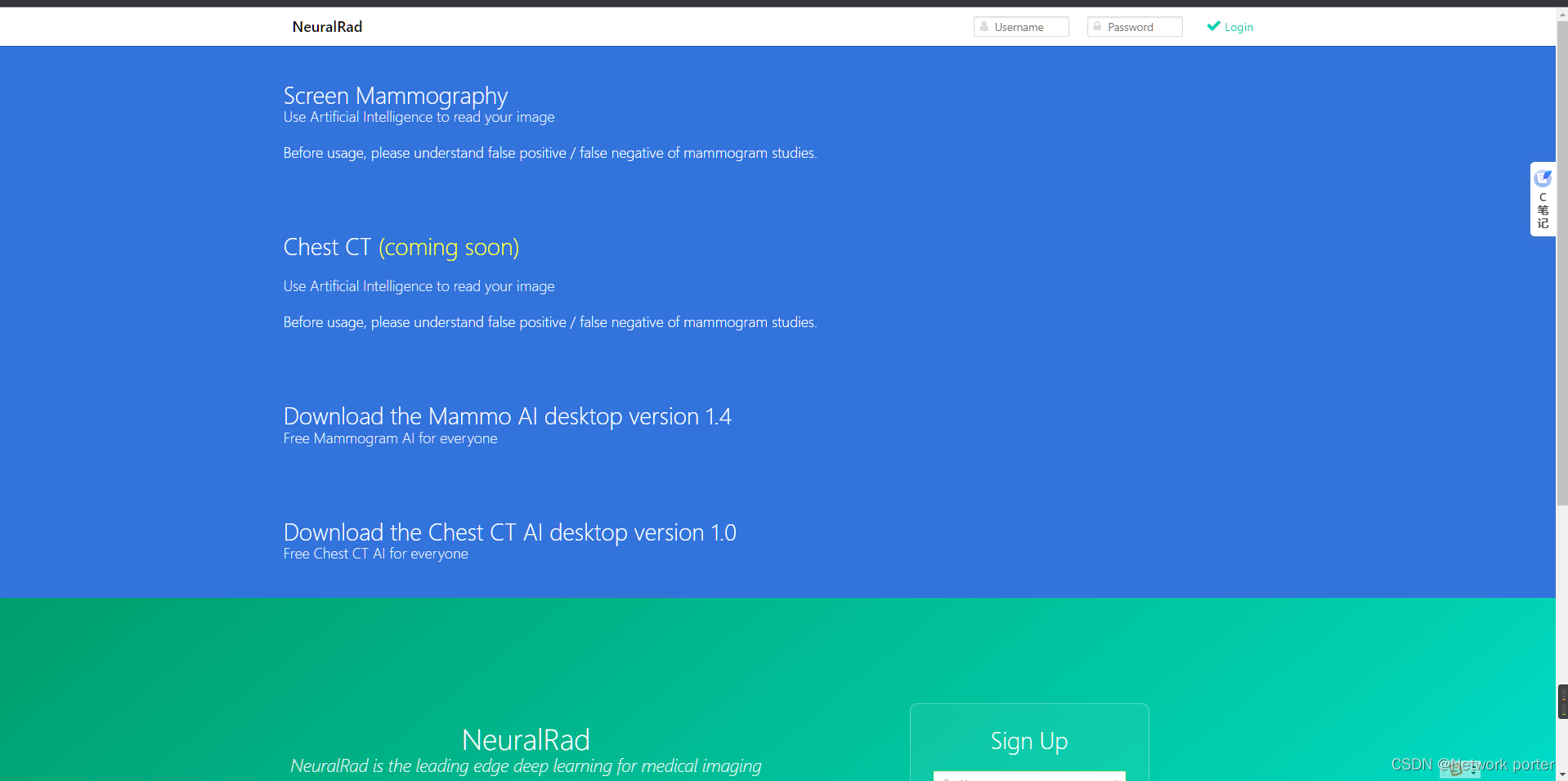Click 'Use Artificial Intelligence' text under Chest CT
The width and height of the screenshot is (1568, 781).
tap(419, 286)
